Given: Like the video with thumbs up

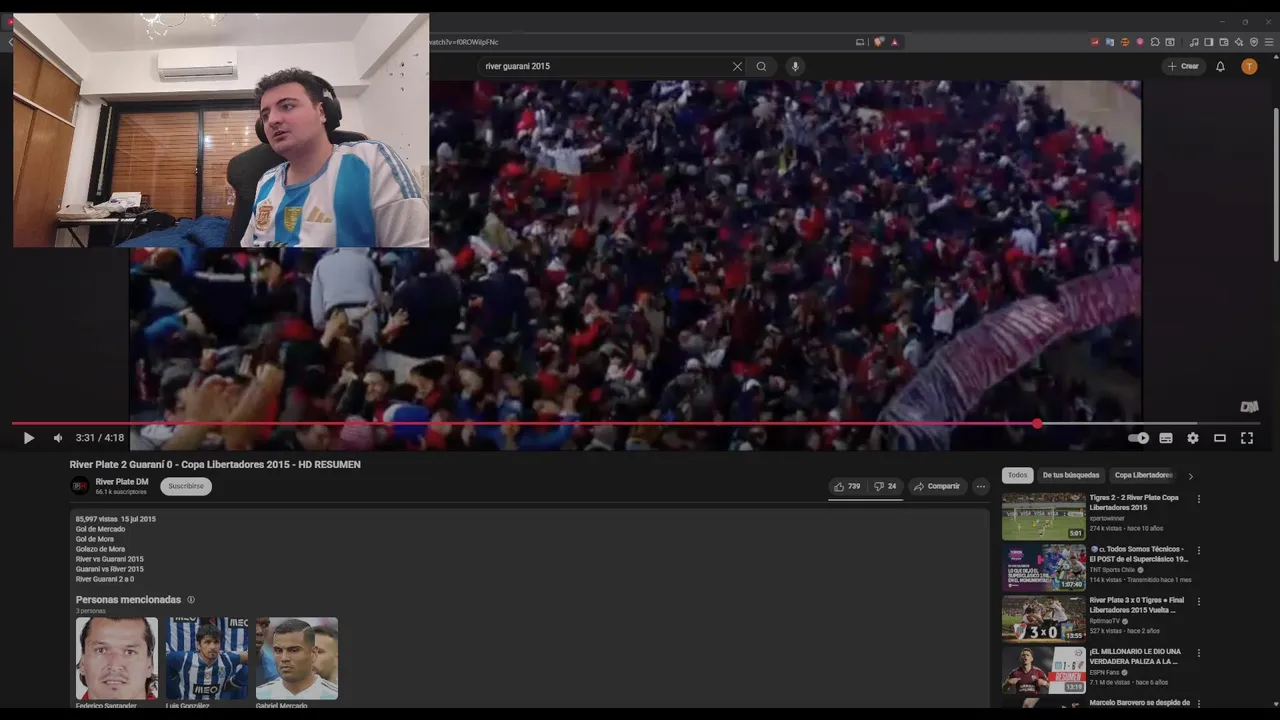Looking at the screenshot, I should click(847, 486).
